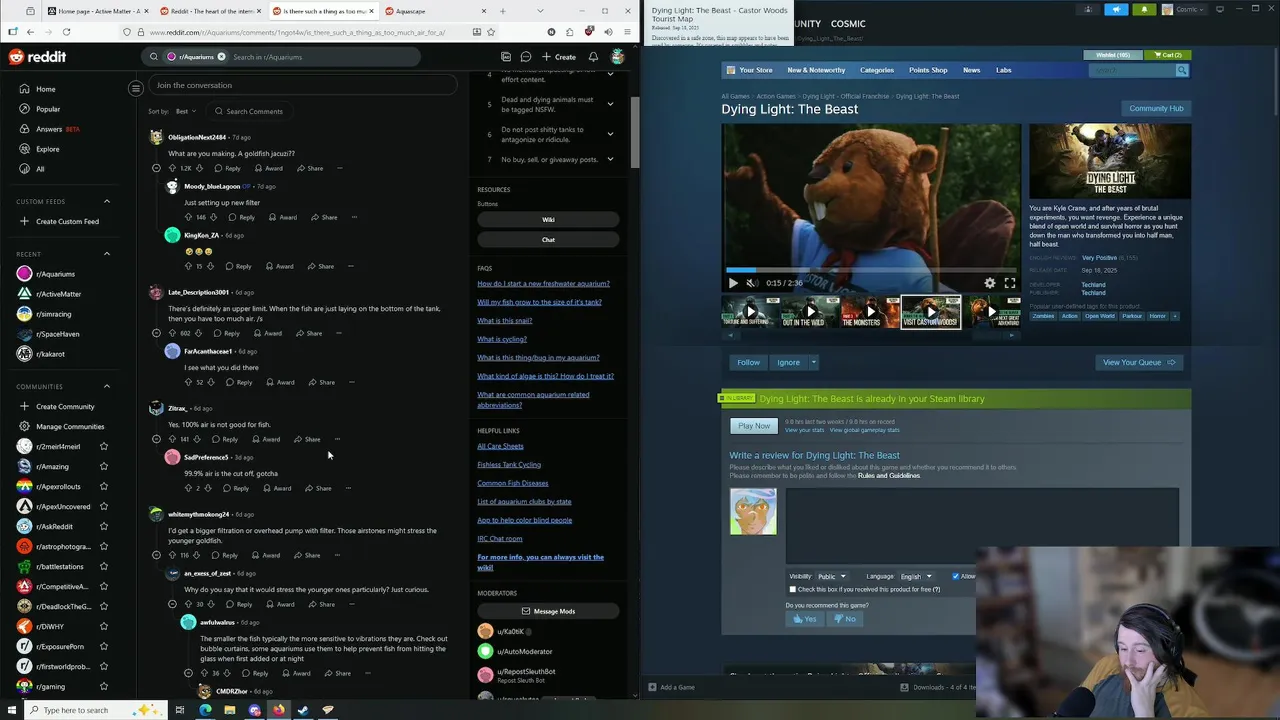Toggle comment sidebar hamburger icon
The height and width of the screenshot is (720, 1280).
(136, 88)
